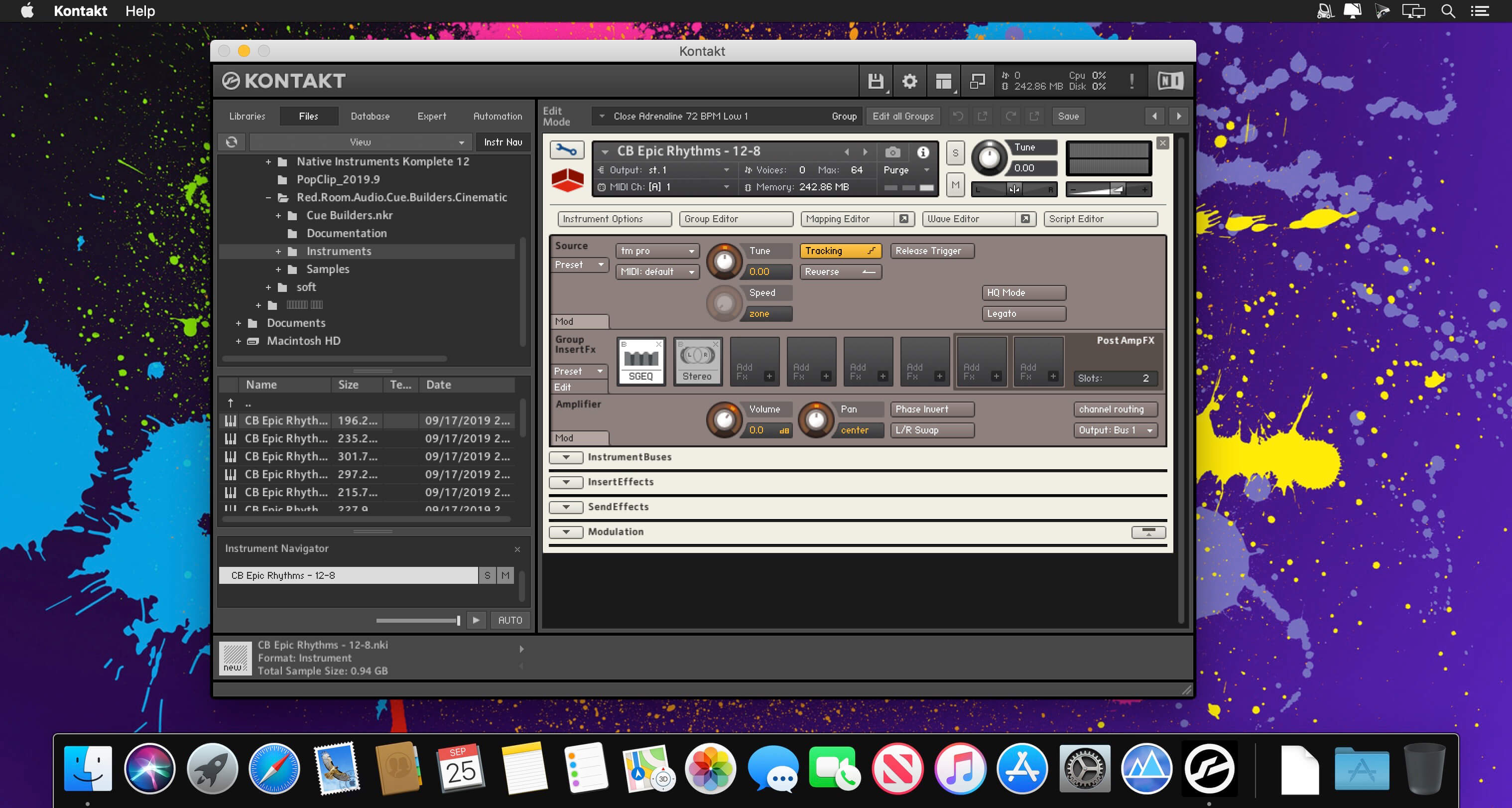This screenshot has height=808, width=1512.
Task: Click Edit all Groups button
Action: tap(903, 116)
